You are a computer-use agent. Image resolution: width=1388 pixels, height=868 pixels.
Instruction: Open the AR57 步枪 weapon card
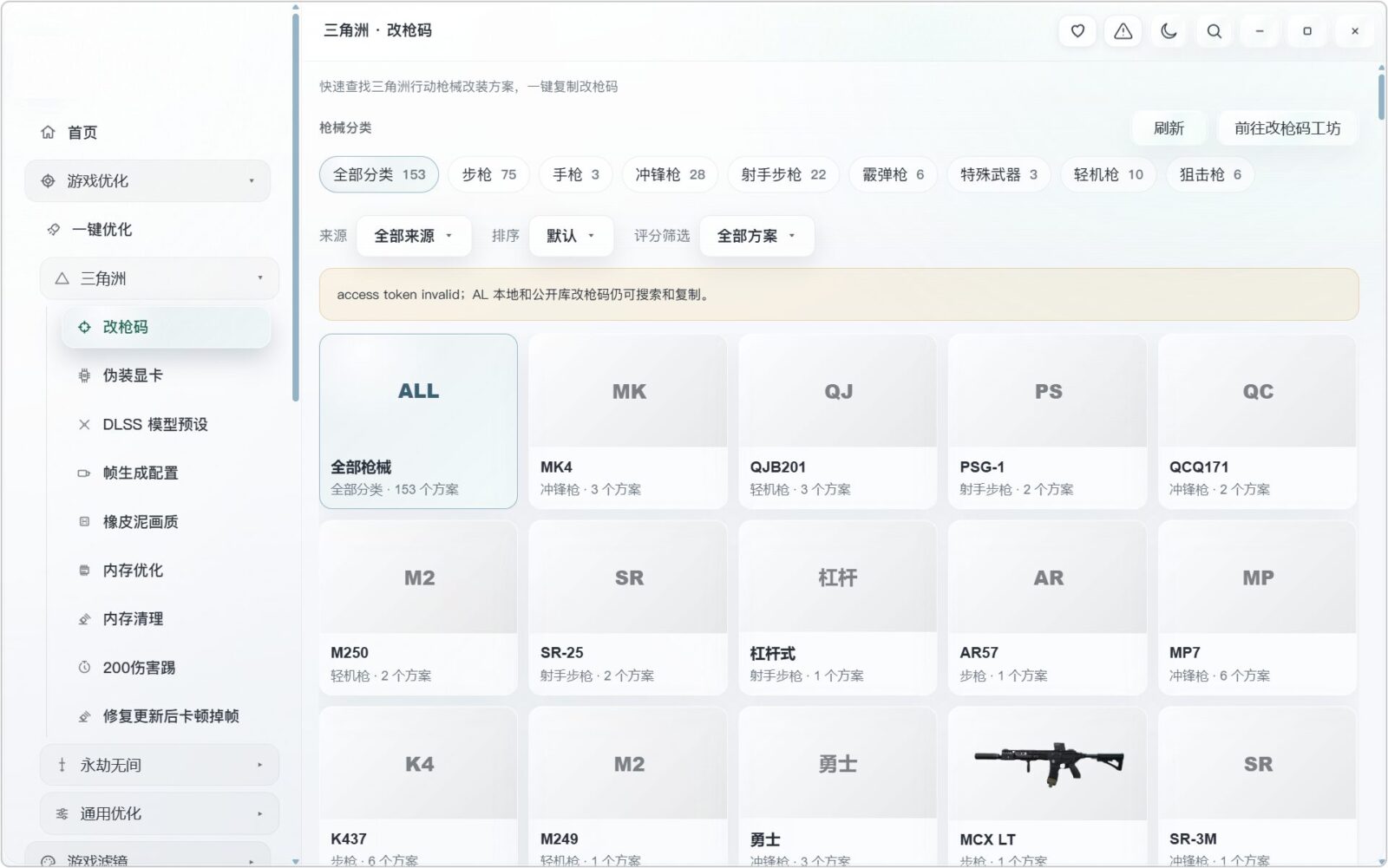tap(1048, 608)
